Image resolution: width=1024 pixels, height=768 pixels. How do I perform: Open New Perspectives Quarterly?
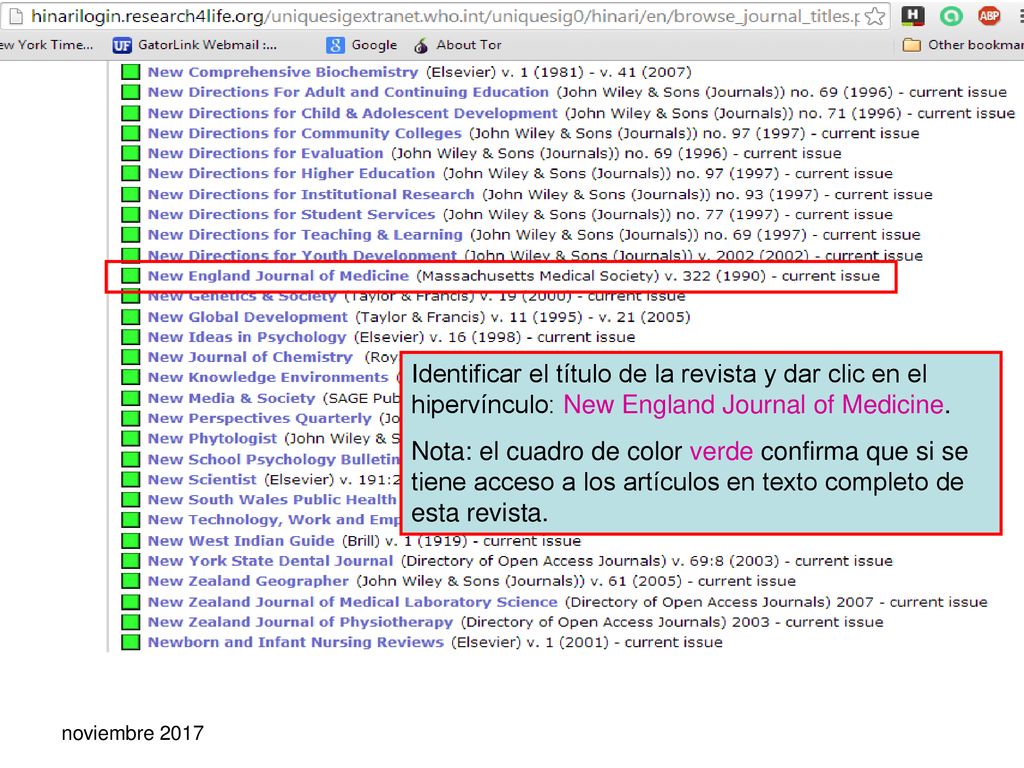tap(259, 419)
